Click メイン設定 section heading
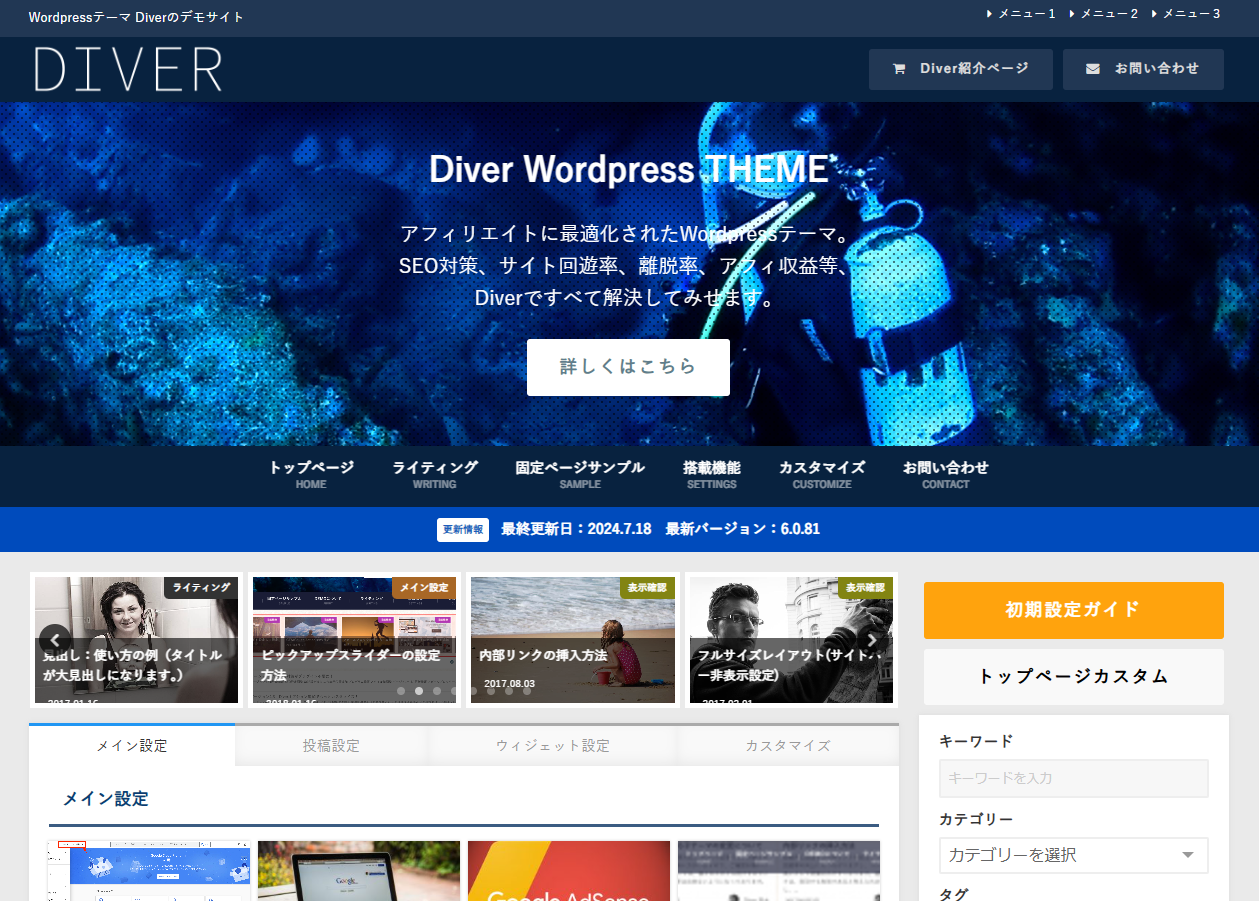 (x=106, y=799)
